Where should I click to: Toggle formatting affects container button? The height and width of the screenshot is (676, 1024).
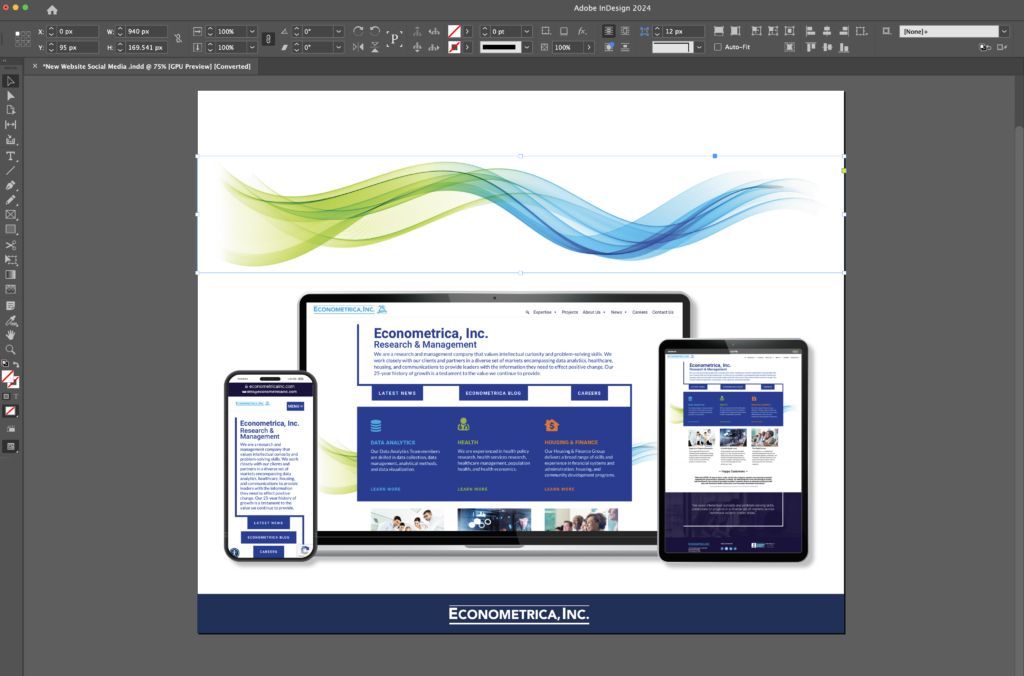(6, 396)
